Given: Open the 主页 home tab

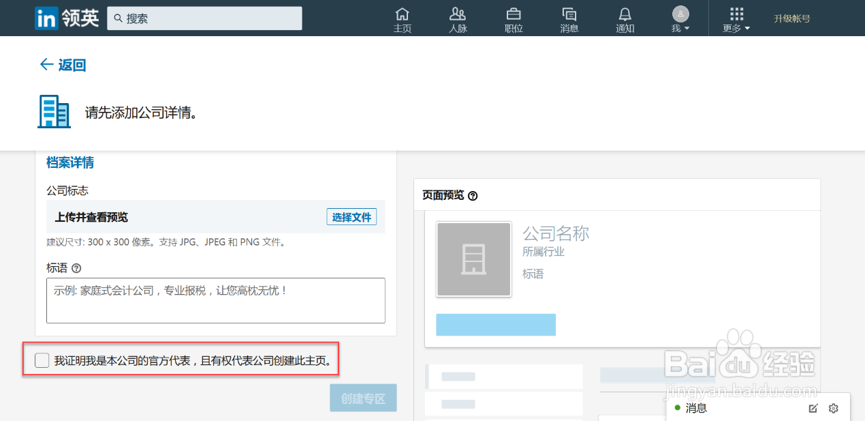Looking at the screenshot, I should pos(402,20).
